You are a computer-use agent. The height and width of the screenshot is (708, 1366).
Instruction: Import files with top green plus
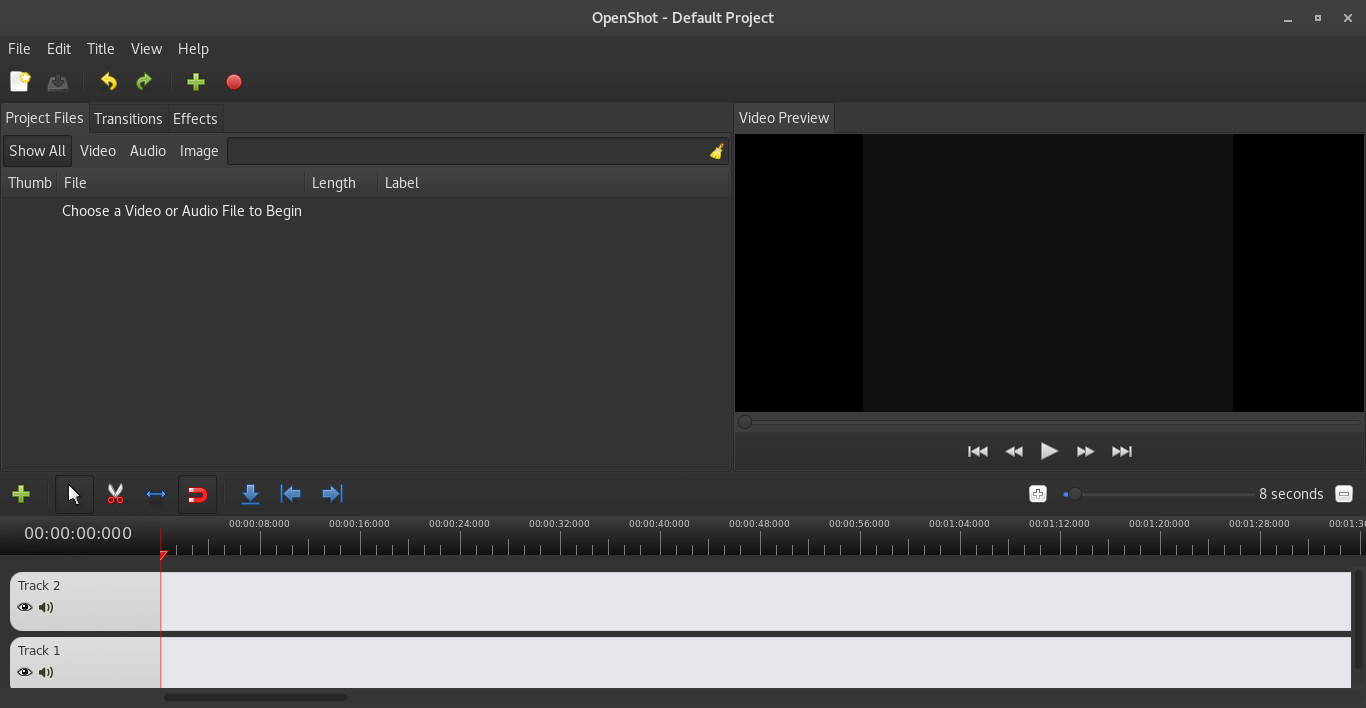coord(196,82)
